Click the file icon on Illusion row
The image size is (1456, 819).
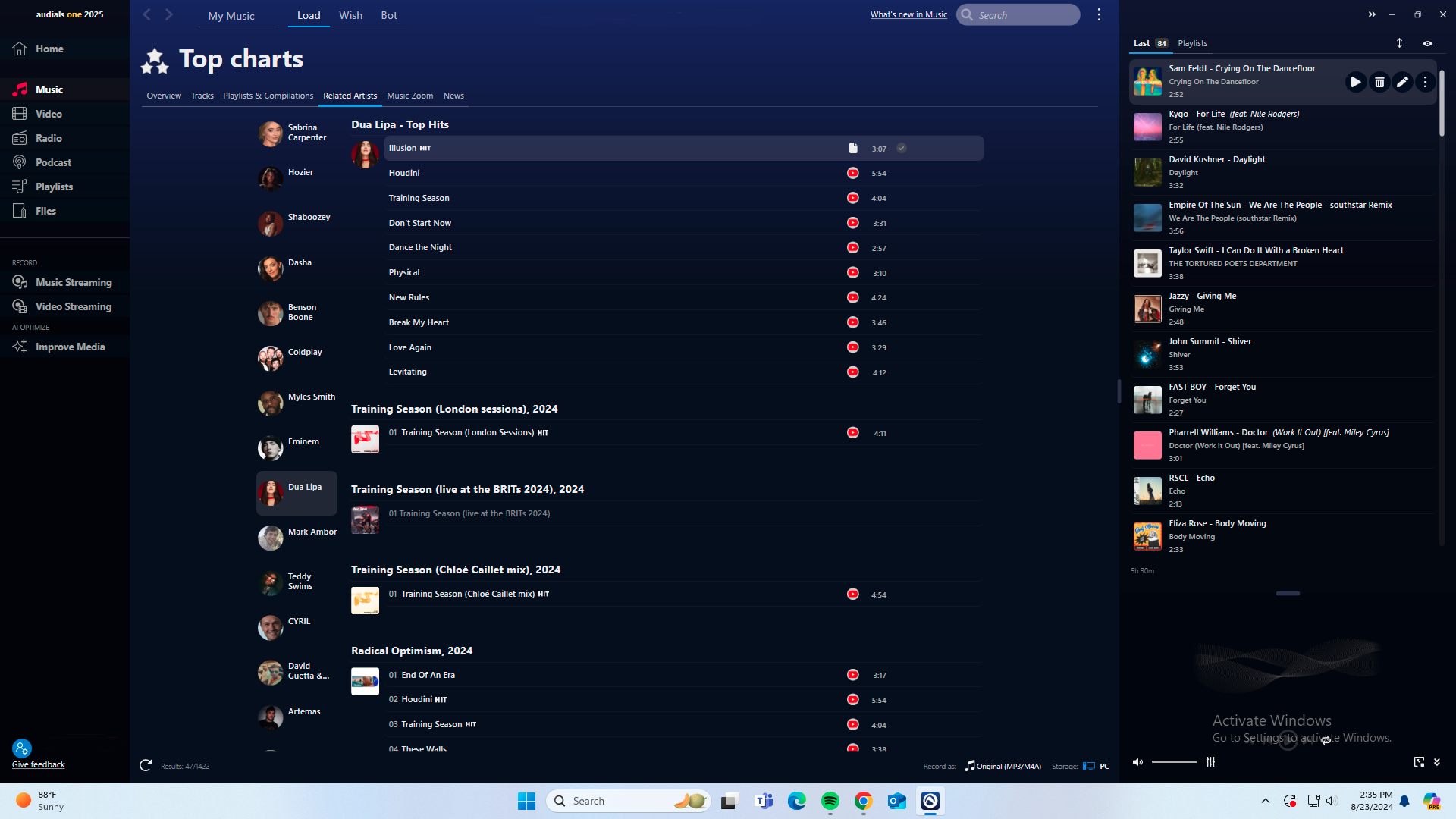coord(853,148)
